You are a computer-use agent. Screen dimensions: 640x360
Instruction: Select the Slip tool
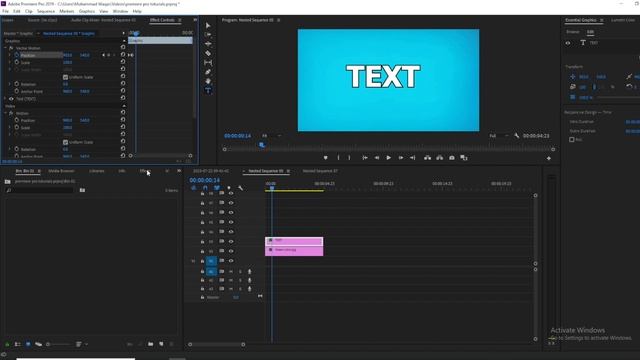point(208,63)
